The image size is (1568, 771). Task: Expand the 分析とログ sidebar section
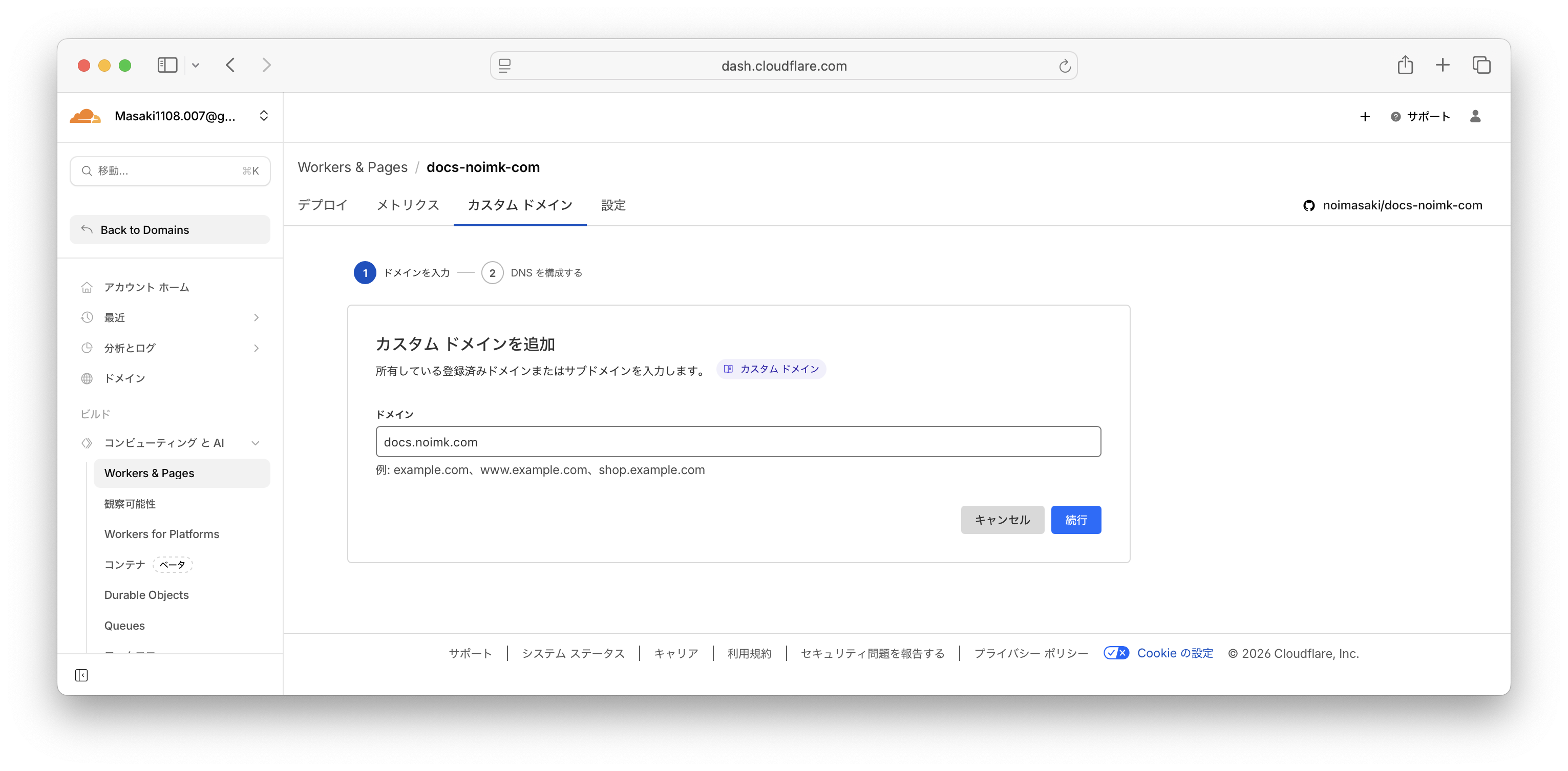[256, 348]
